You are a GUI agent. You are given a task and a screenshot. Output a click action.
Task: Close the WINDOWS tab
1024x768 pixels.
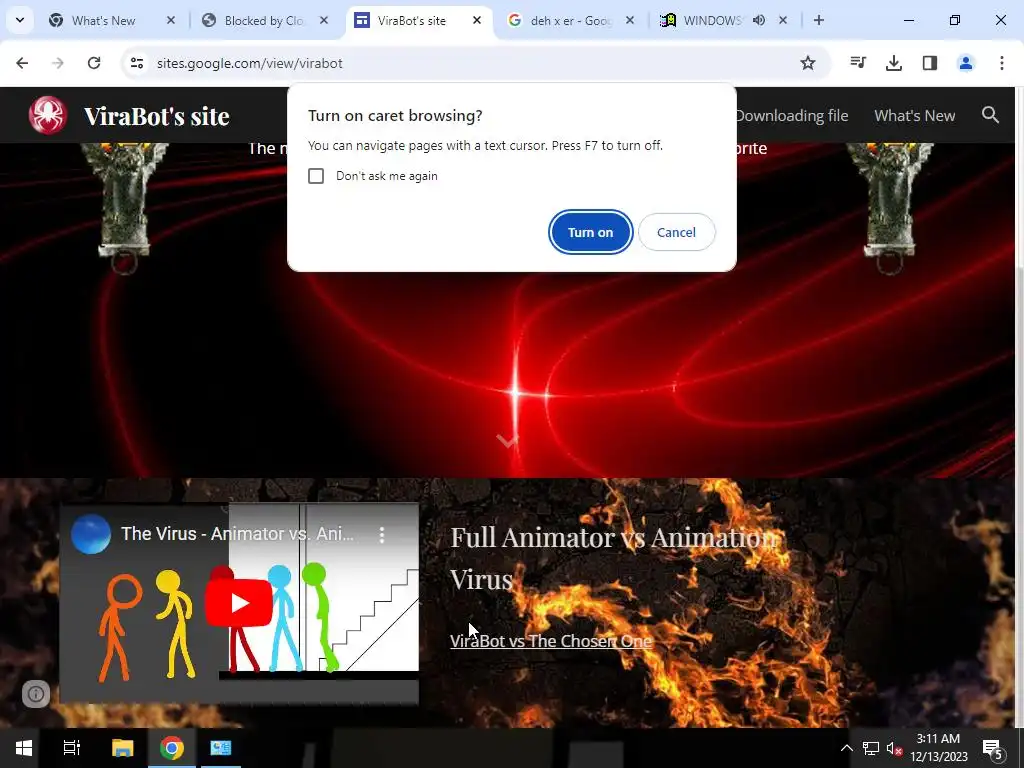pyautogui.click(x=782, y=20)
